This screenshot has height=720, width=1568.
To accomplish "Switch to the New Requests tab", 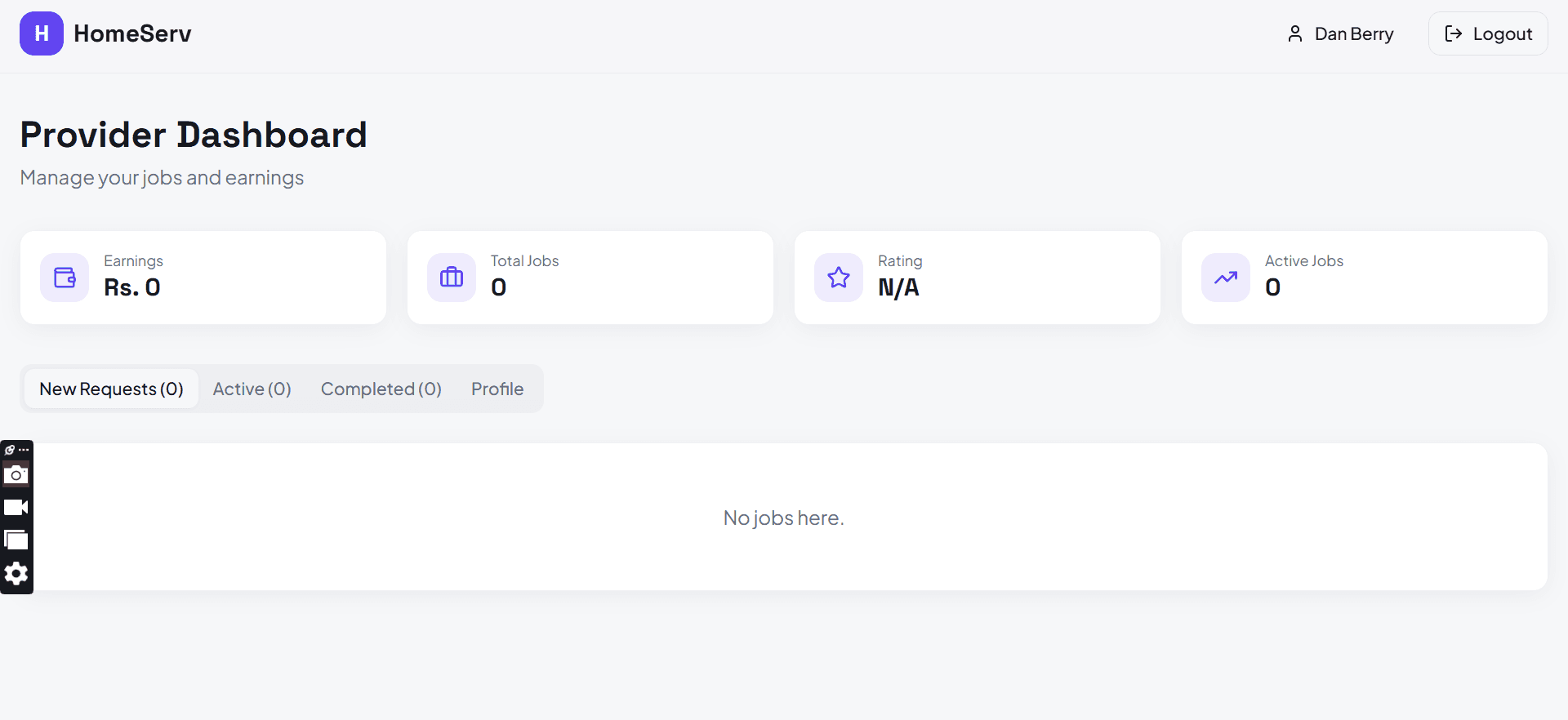I will [x=111, y=389].
